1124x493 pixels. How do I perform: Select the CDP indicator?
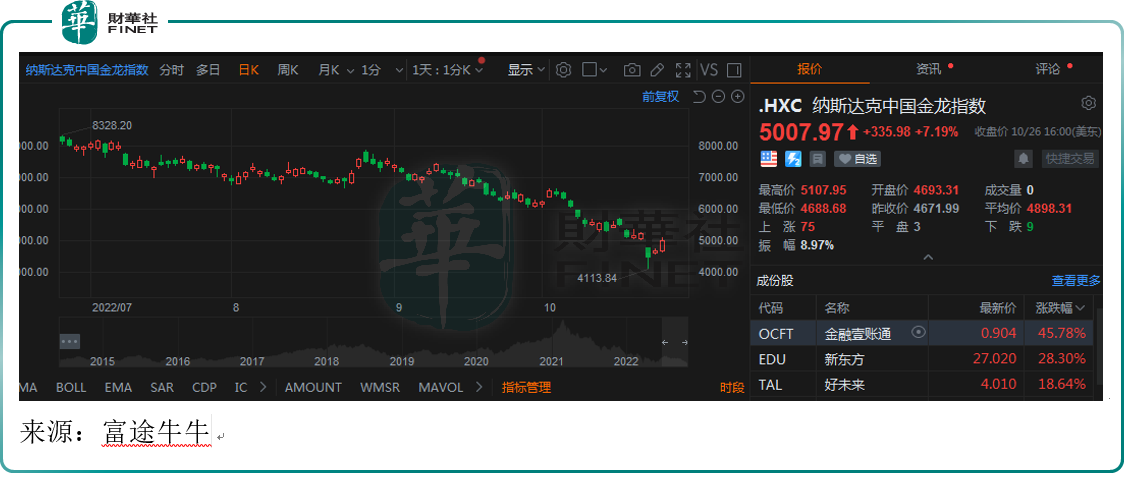(204, 387)
